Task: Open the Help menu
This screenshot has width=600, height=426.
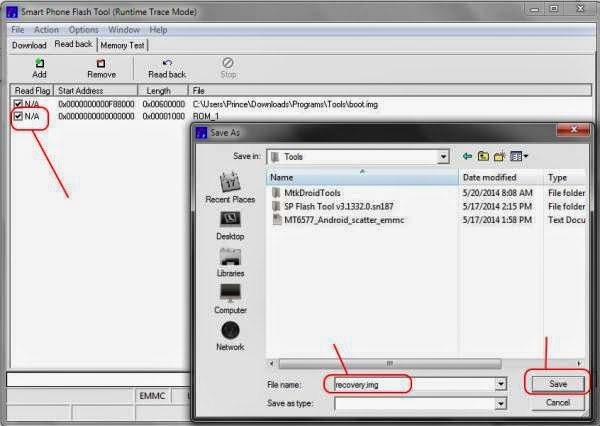Action: point(158,30)
